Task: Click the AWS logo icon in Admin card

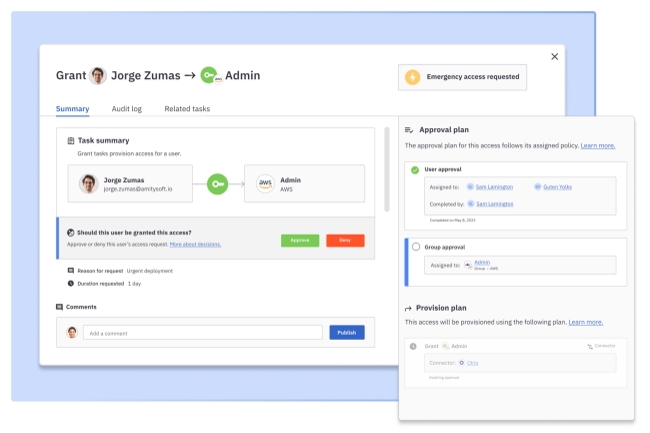Action: [x=265, y=184]
